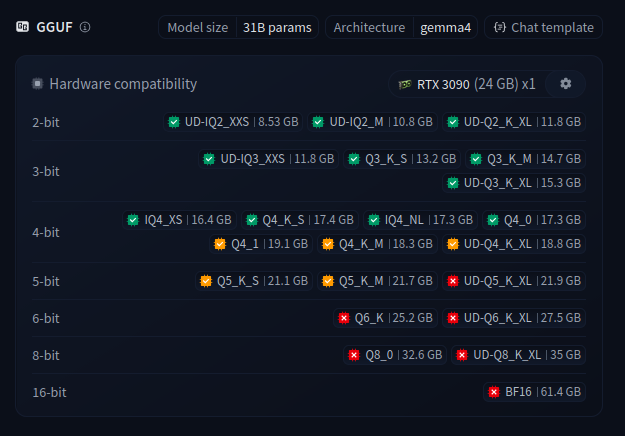Open UD-Q6_K_XL 27.5 GB quantization
Viewport: 625px width, 436px height.
click(x=514, y=318)
